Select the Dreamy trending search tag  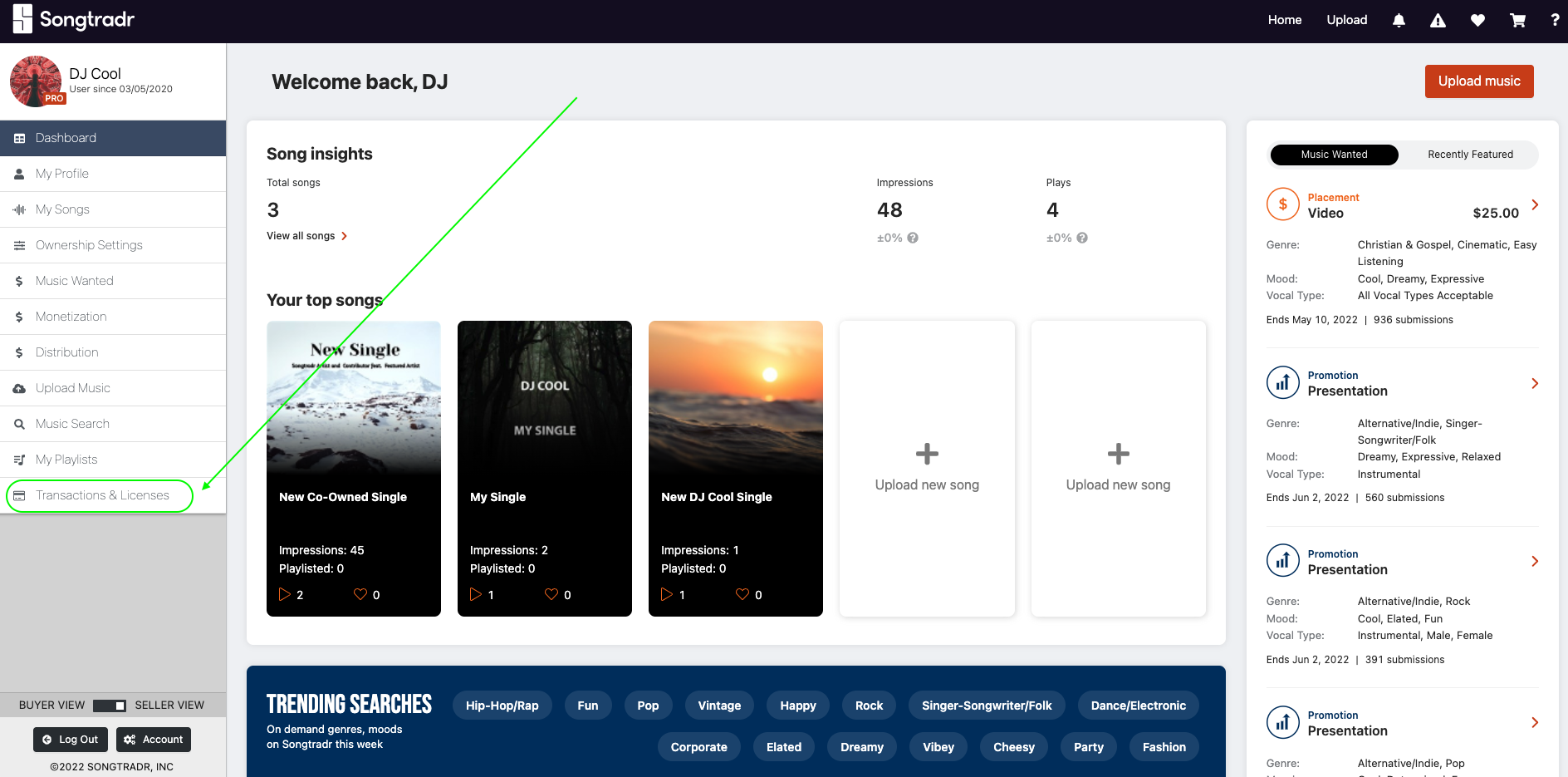pos(862,747)
